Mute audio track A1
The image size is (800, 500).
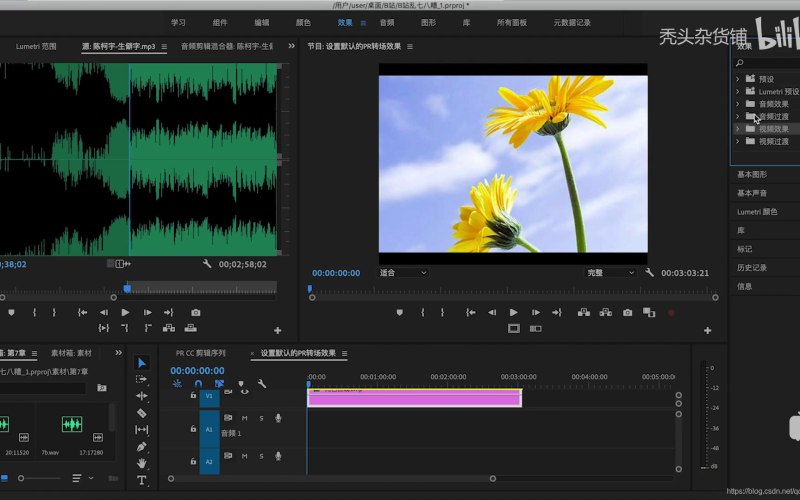point(244,418)
